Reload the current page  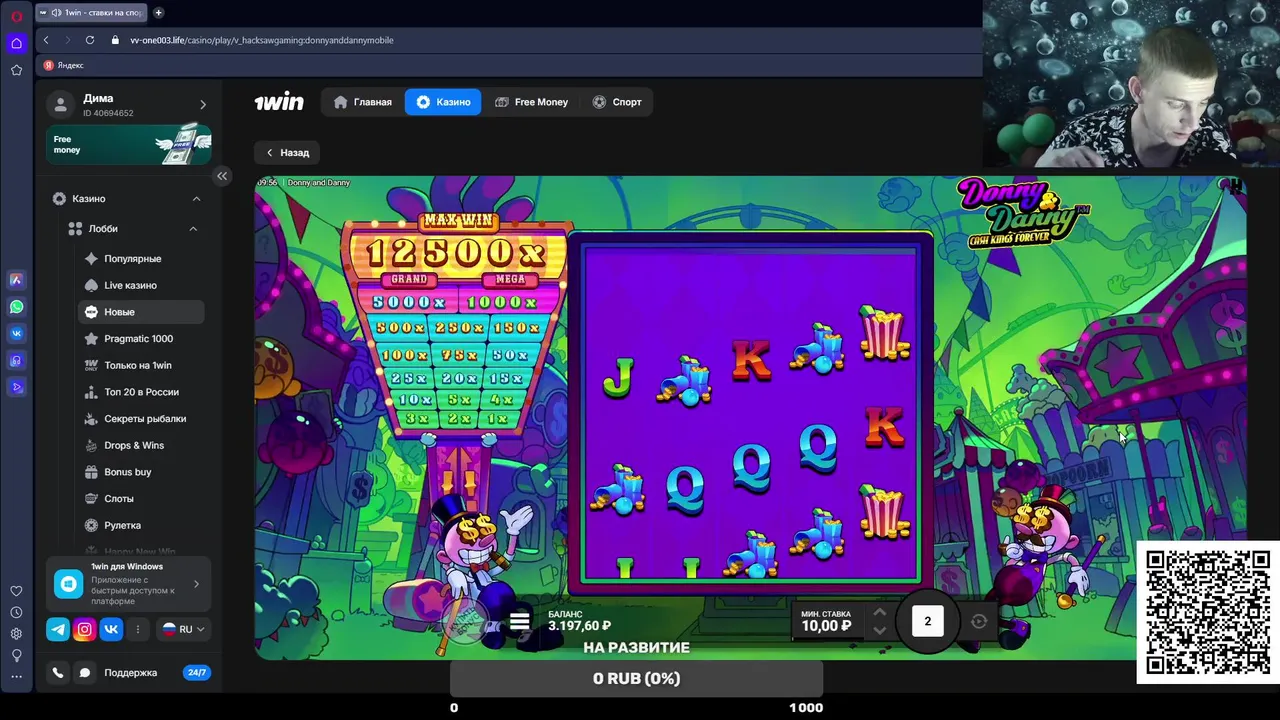[x=90, y=40]
